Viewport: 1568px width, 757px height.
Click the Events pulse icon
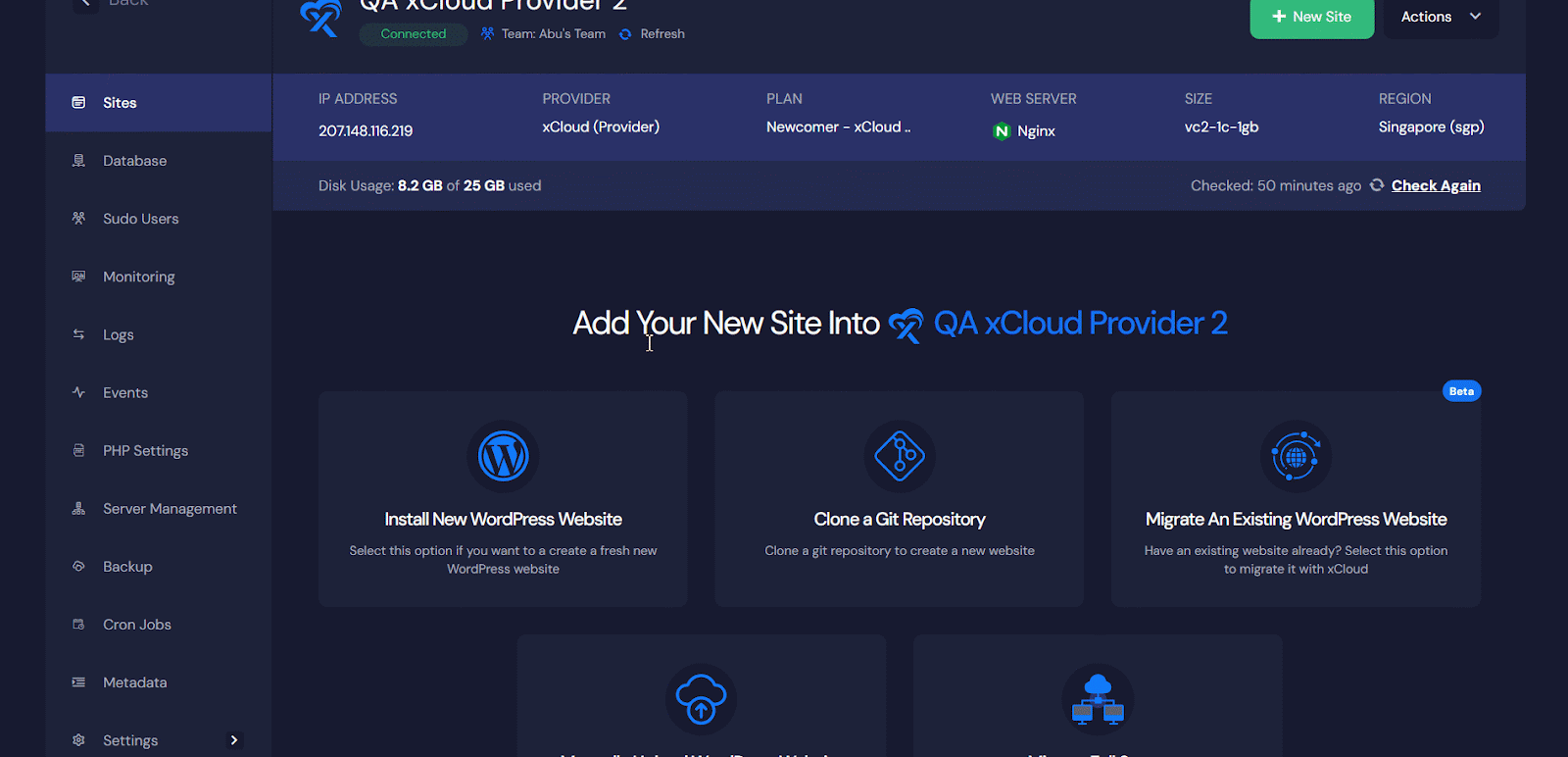pyautogui.click(x=78, y=391)
